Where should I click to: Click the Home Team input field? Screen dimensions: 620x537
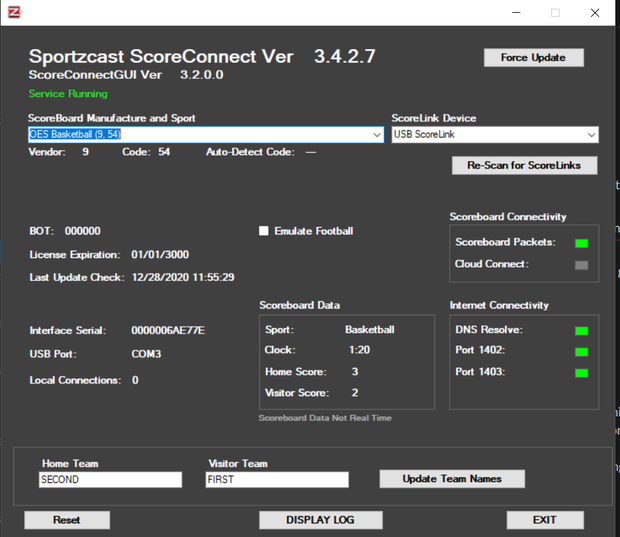110,479
